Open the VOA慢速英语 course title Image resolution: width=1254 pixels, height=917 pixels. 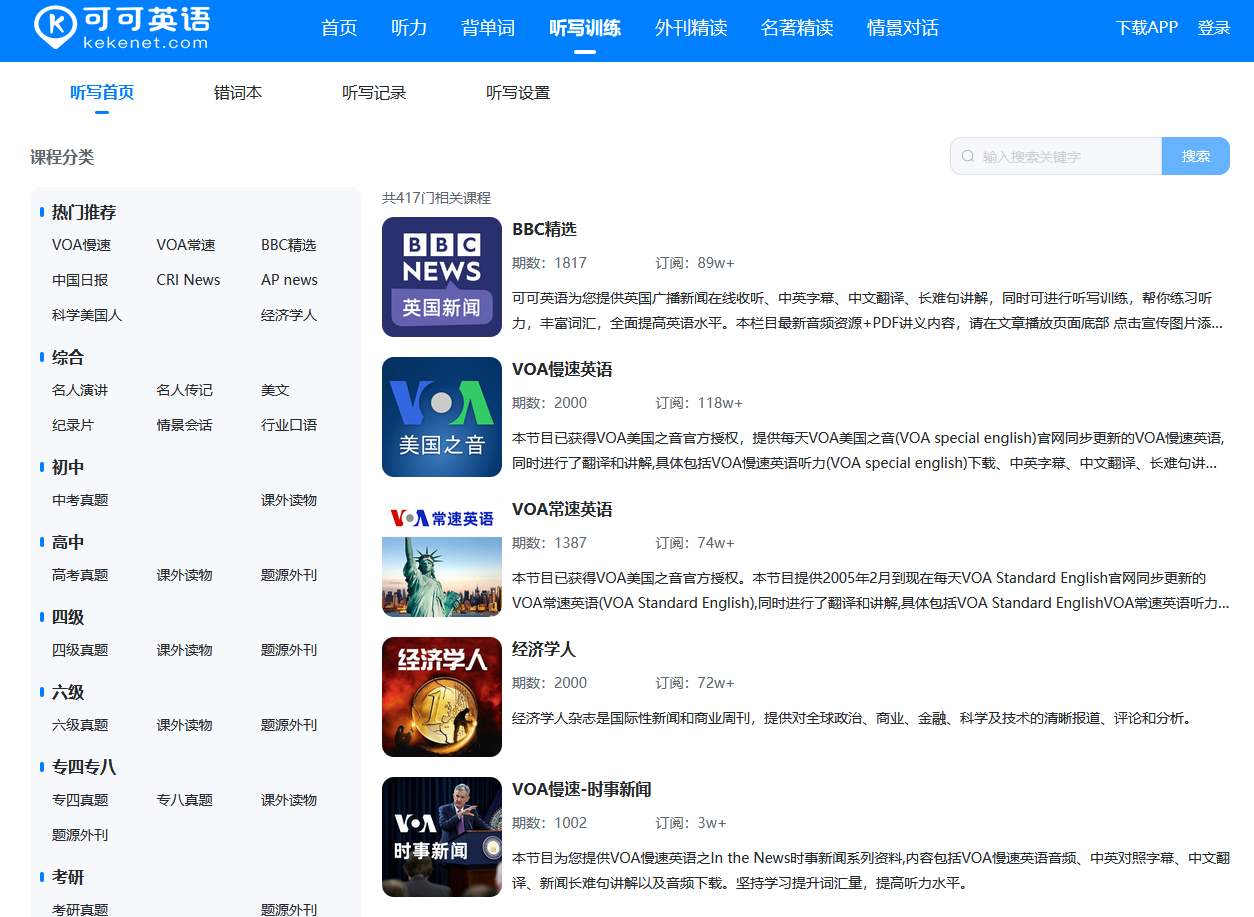click(562, 370)
